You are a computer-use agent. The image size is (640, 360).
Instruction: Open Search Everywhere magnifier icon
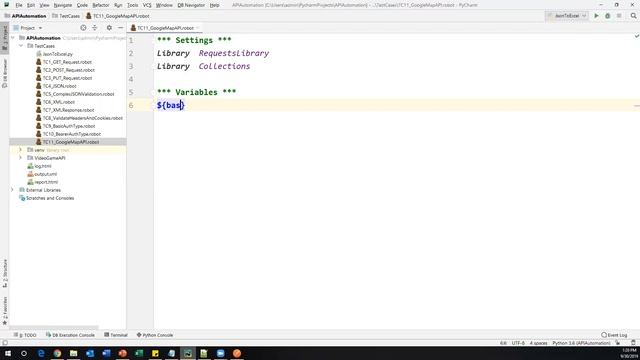633,16
